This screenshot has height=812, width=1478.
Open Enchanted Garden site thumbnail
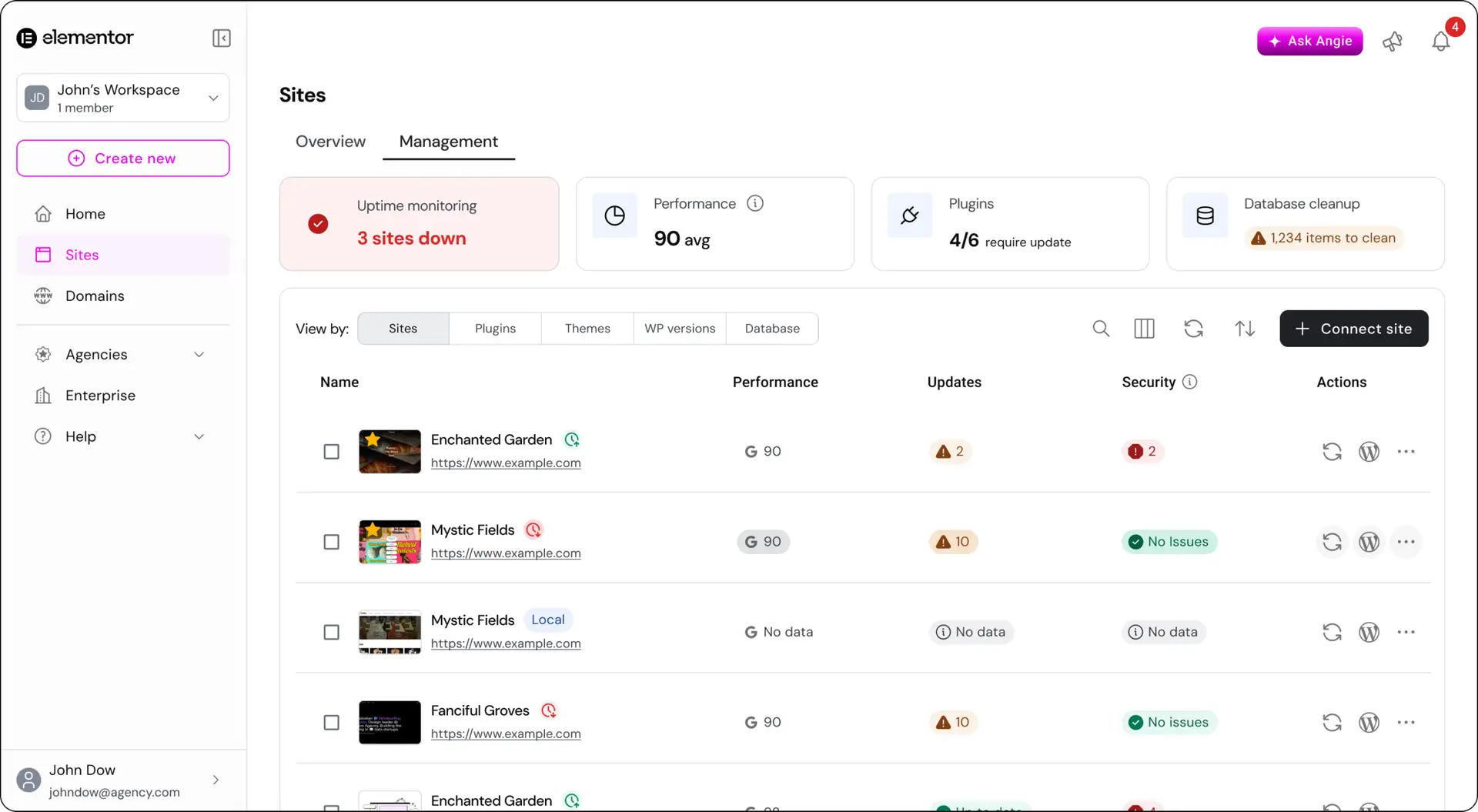click(x=390, y=452)
